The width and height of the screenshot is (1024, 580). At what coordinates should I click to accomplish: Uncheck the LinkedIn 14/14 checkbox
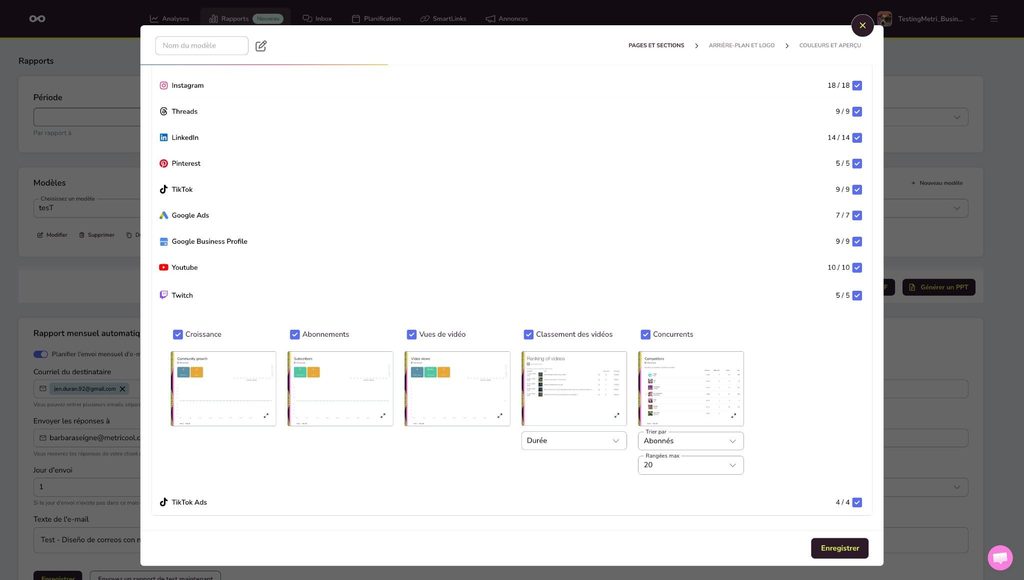coord(857,138)
